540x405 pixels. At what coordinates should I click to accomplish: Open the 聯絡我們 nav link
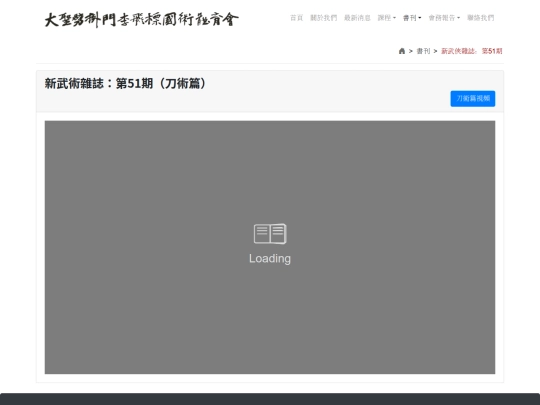click(480, 18)
